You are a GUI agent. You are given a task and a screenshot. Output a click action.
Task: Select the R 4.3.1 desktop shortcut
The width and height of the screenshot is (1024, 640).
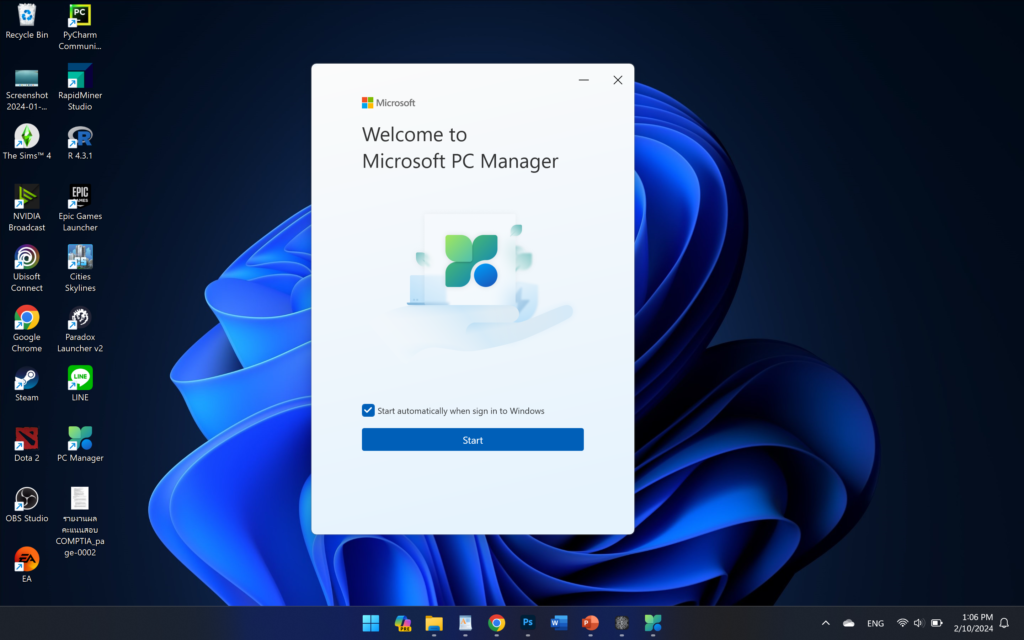(80, 142)
